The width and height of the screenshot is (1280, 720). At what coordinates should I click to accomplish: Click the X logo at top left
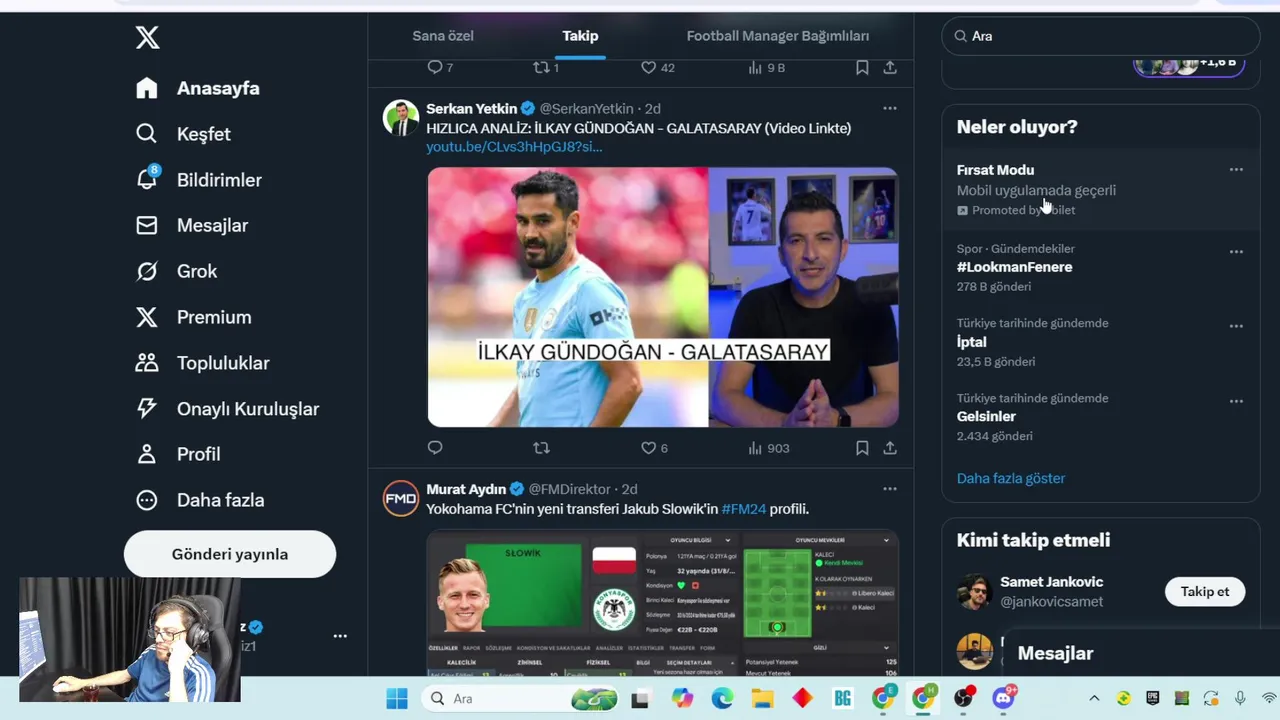[147, 38]
